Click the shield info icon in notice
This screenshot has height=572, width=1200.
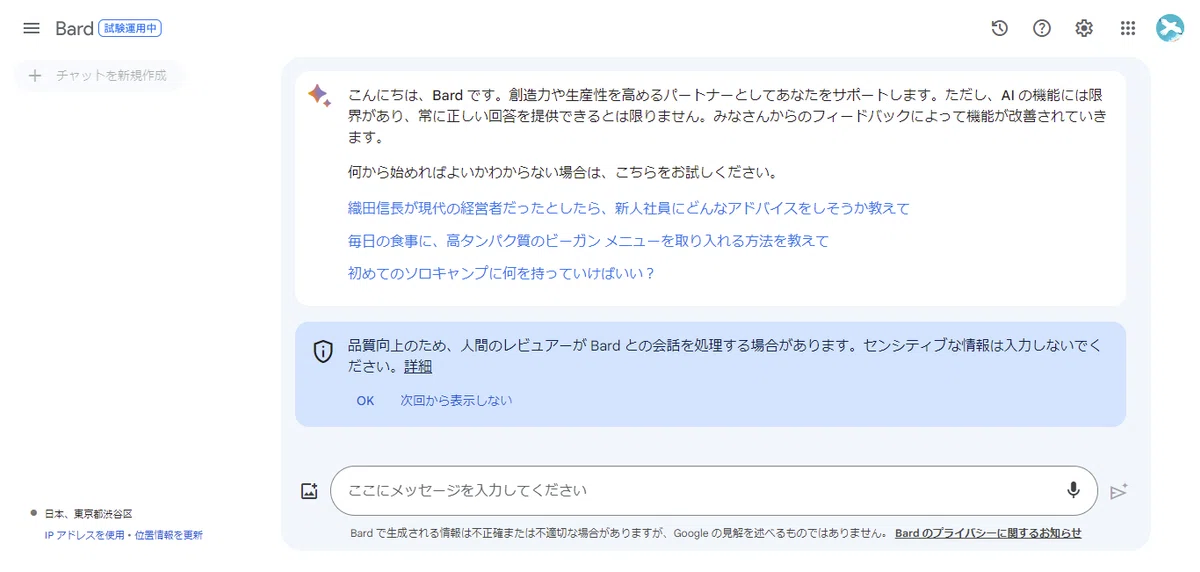[x=322, y=351]
